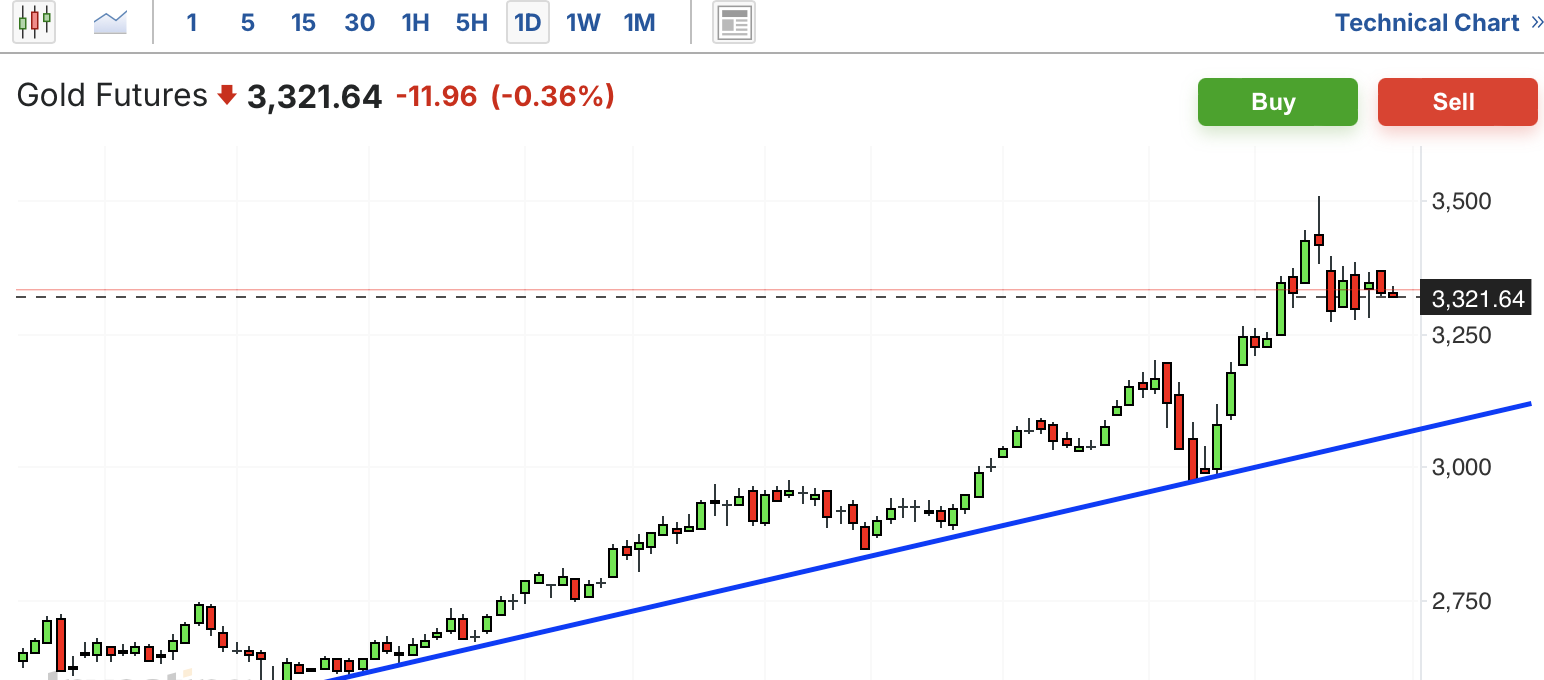The image size is (1544, 680).
Task: Click the red down arrow price indicator
Action: [x=227, y=96]
